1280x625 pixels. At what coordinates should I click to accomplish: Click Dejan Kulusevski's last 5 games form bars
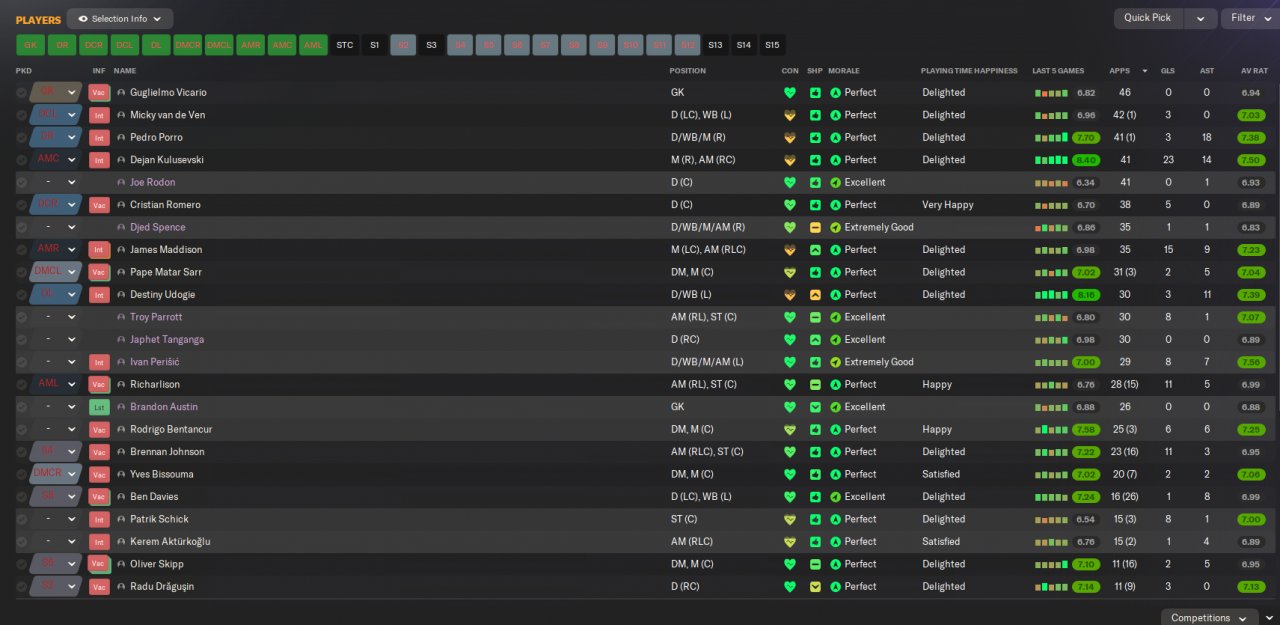point(1051,160)
